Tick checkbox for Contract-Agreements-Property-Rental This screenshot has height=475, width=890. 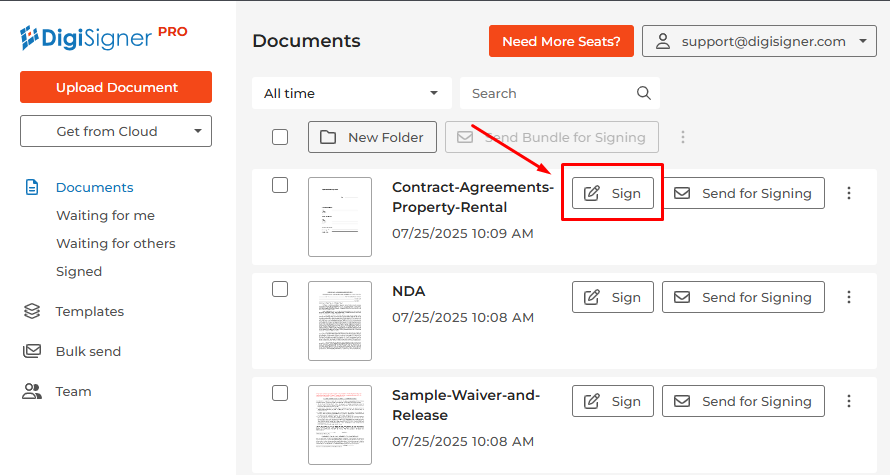[x=280, y=185]
